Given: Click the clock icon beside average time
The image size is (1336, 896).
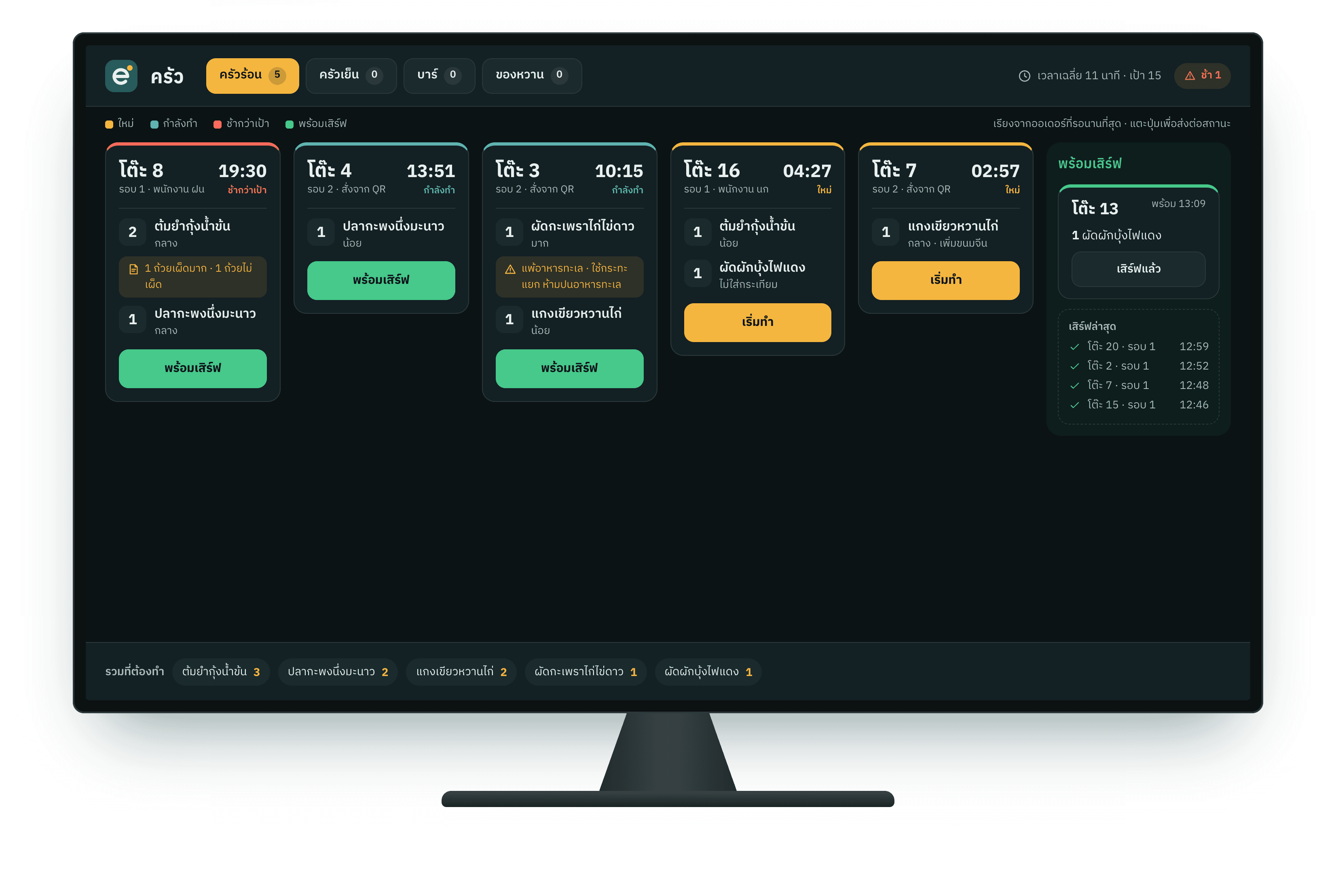Looking at the screenshot, I should click(1024, 76).
